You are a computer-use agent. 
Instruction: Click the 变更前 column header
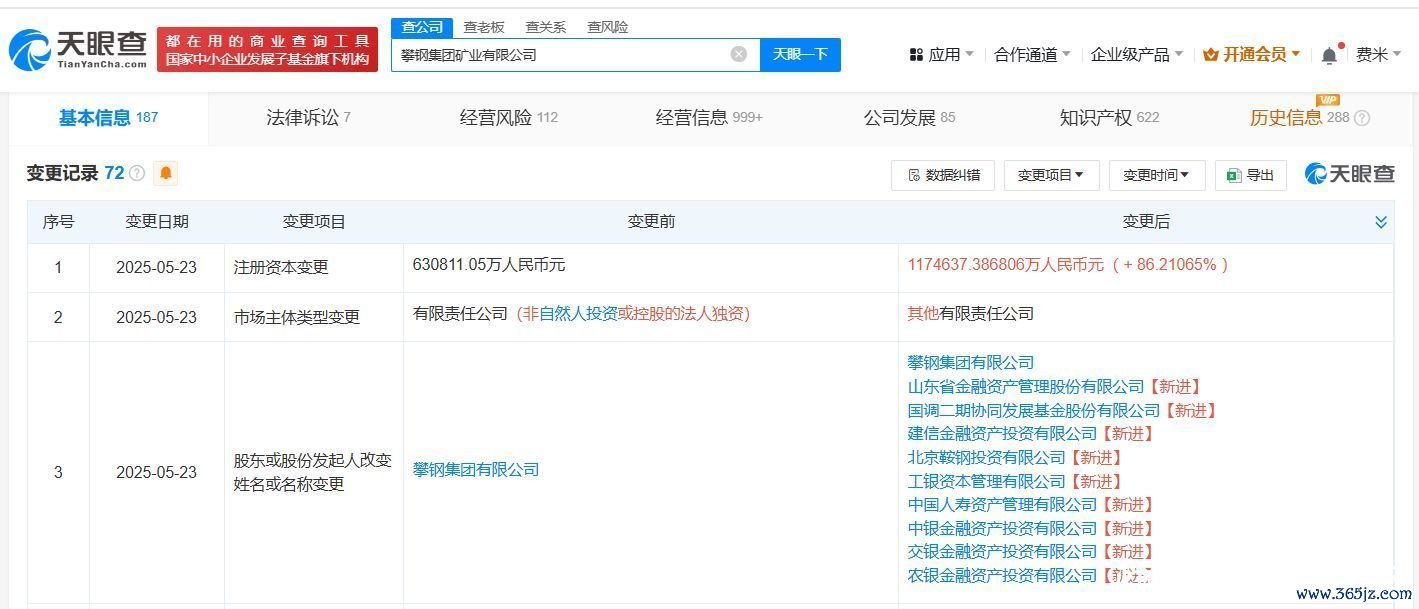coord(651,222)
